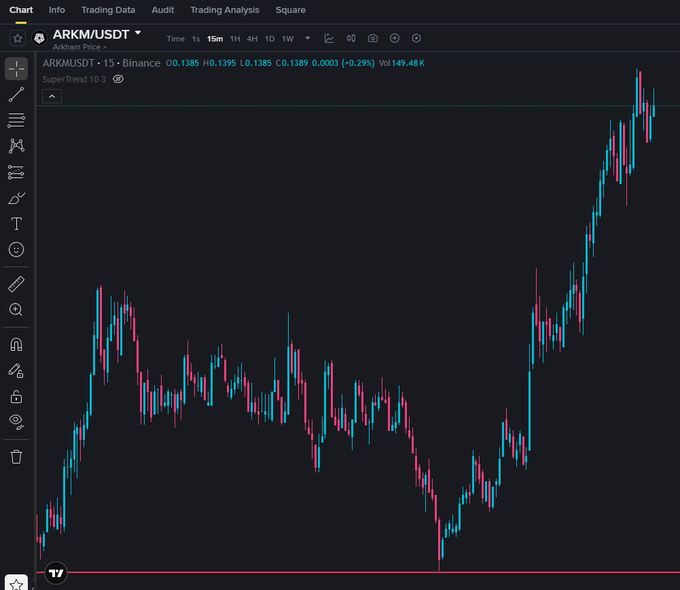
Task: Open the Info tab
Action: [x=57, y=10]
